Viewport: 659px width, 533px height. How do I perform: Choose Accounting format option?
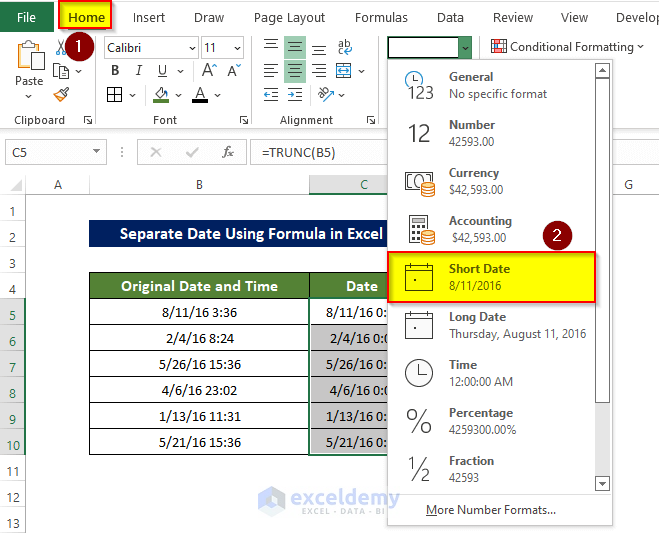click(491, 229)
